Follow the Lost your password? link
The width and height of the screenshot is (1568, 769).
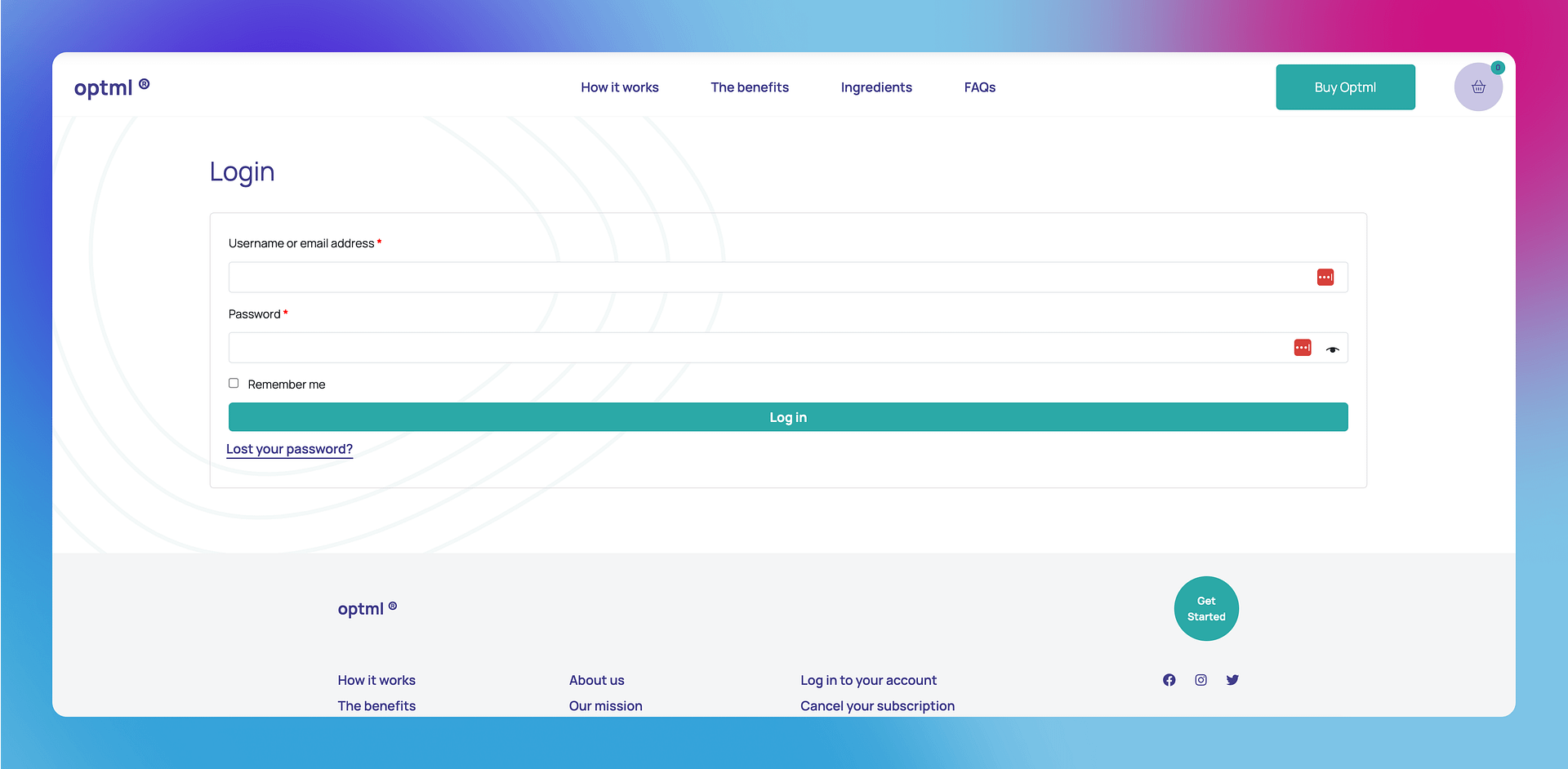tap(289, 449)
